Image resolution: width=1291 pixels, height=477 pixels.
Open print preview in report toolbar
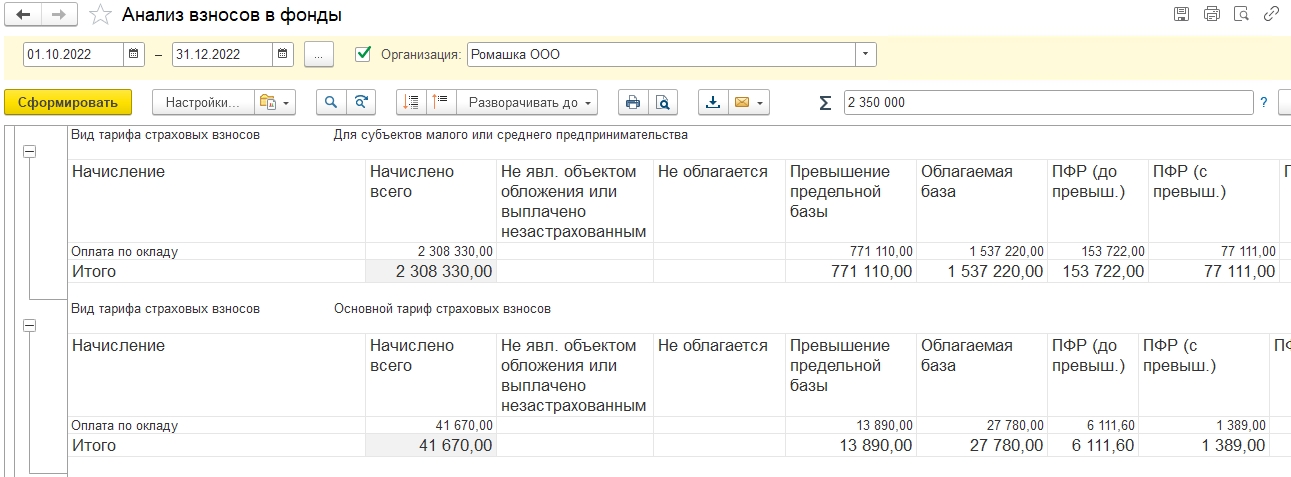(662, 102)
